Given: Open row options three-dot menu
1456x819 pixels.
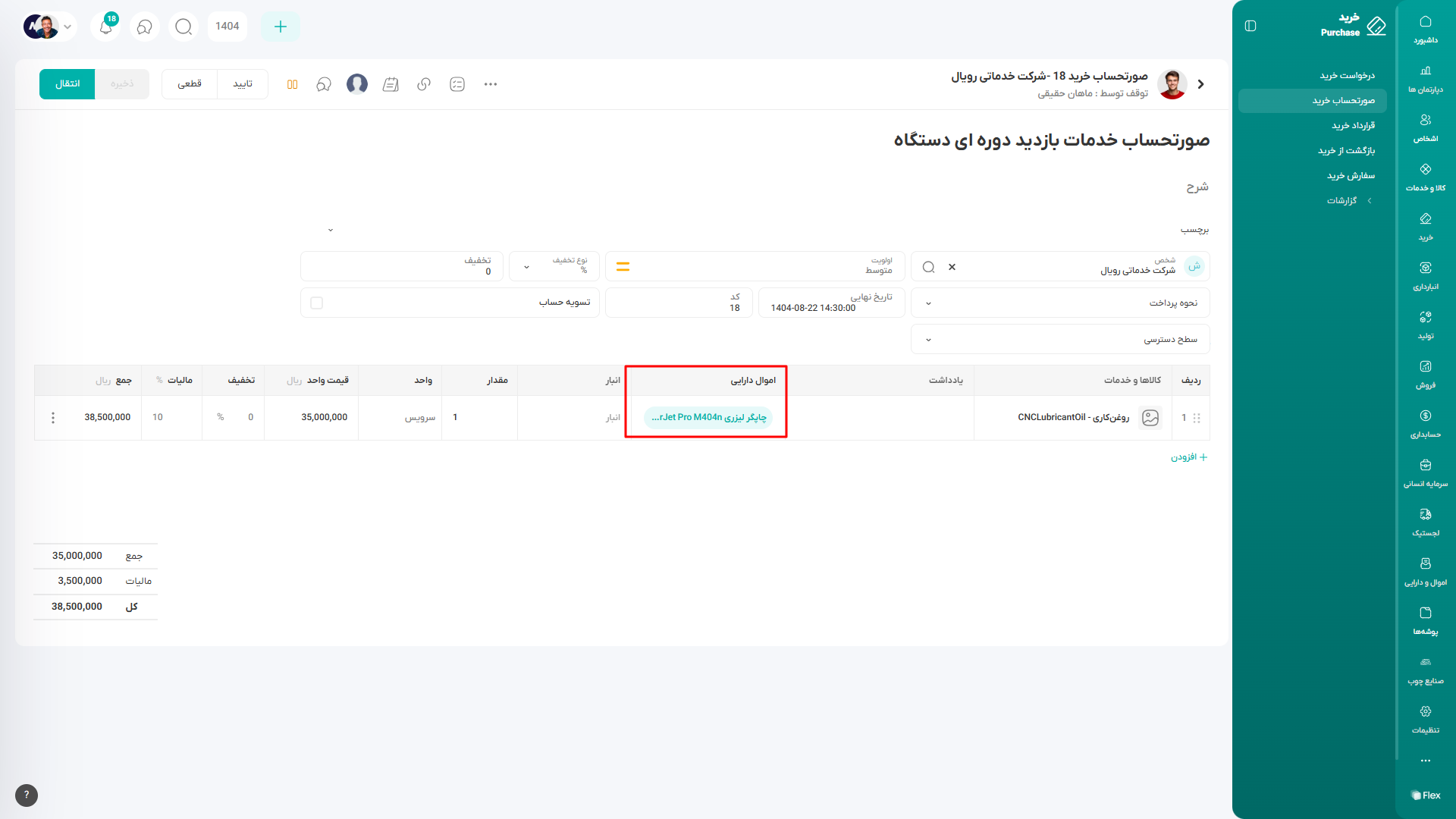Looking at the screenshot, I should 53,418.
